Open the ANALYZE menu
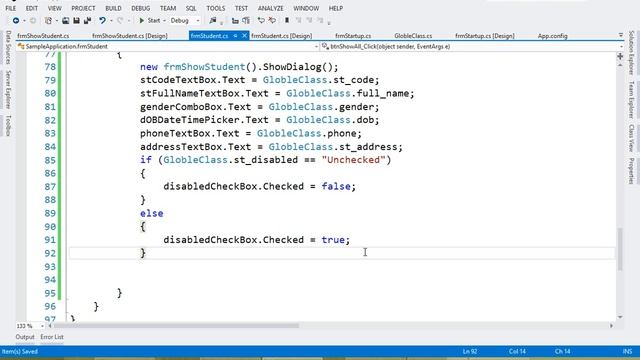640x360 pixels. tap(270, 8)
